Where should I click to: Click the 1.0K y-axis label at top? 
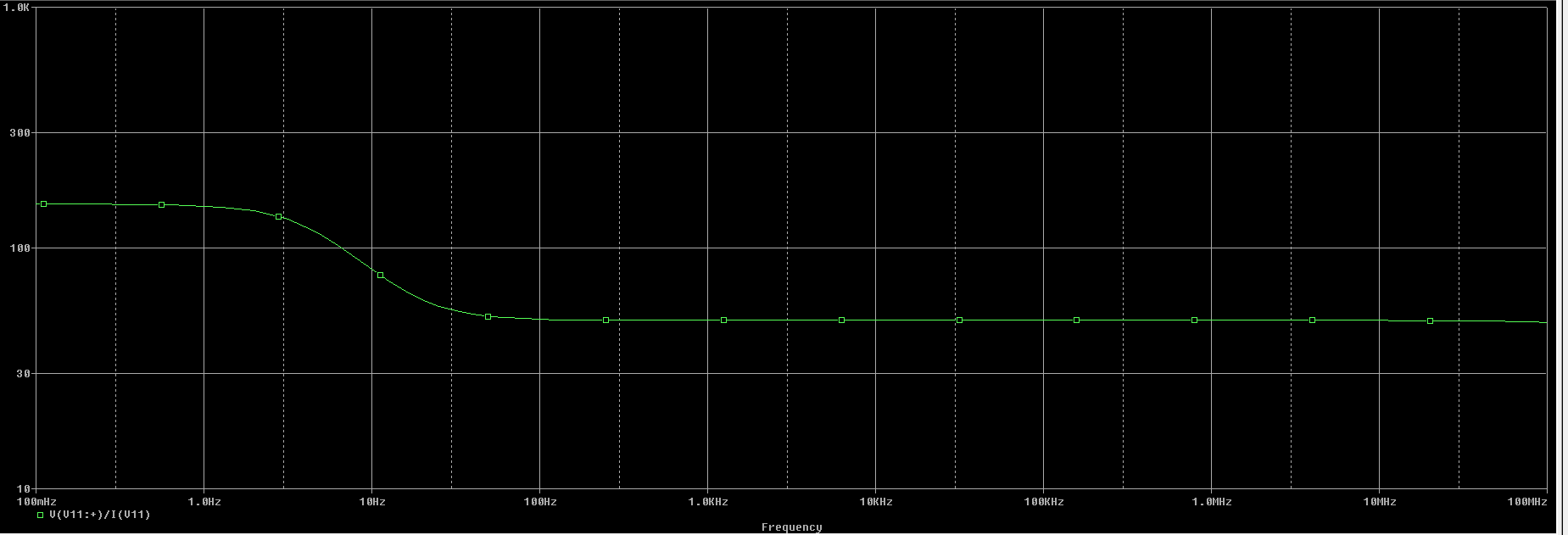click(17, 7)
